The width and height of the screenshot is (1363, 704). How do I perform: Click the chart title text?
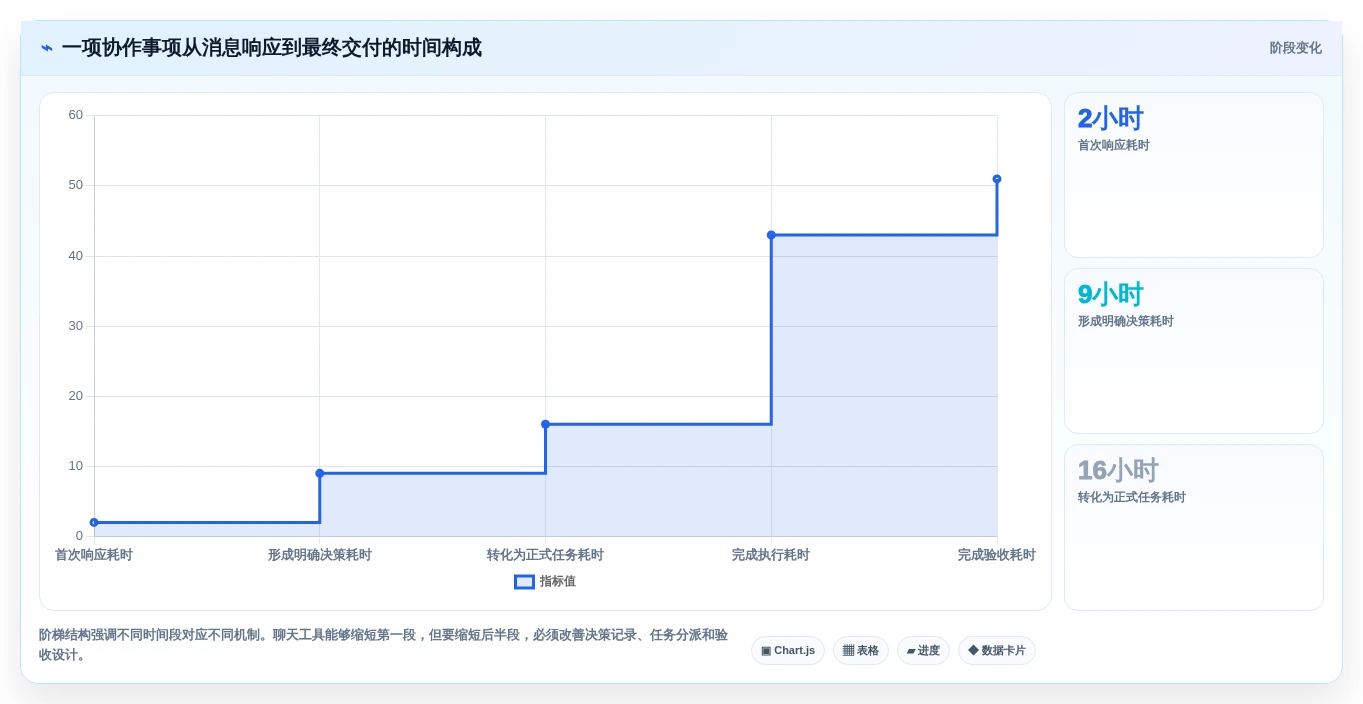271,48
